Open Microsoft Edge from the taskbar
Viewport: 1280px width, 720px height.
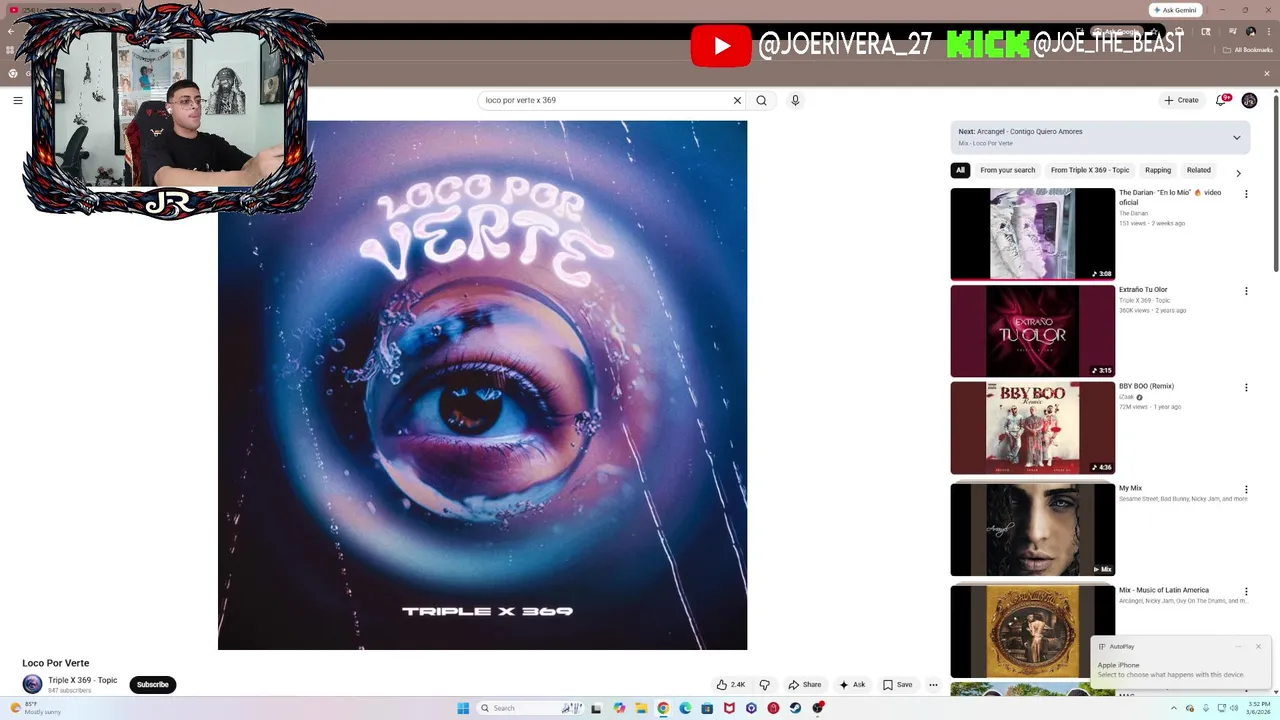point(685,708)
